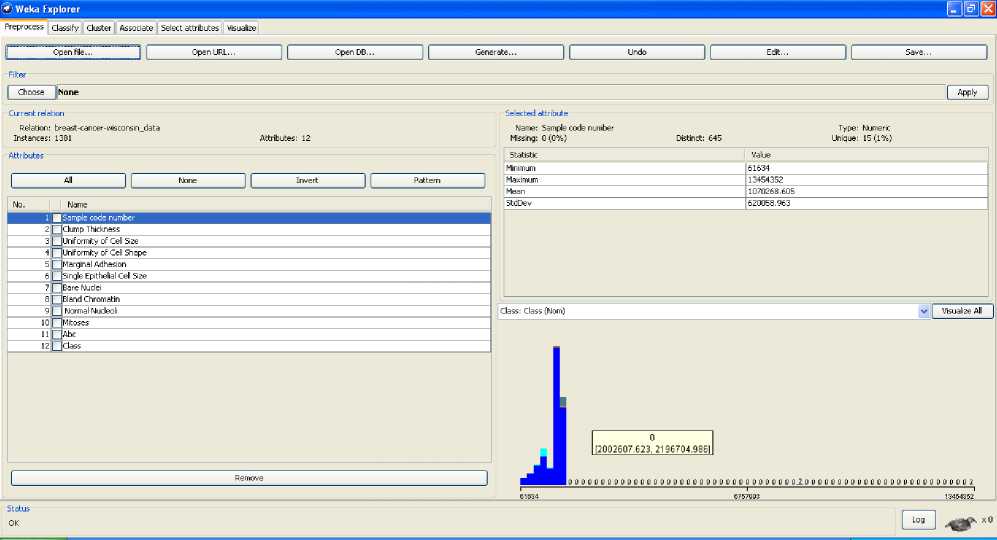Screen dimensions: 997x540
Task: Click the filter name field showing None
Action: click(500, 92)
